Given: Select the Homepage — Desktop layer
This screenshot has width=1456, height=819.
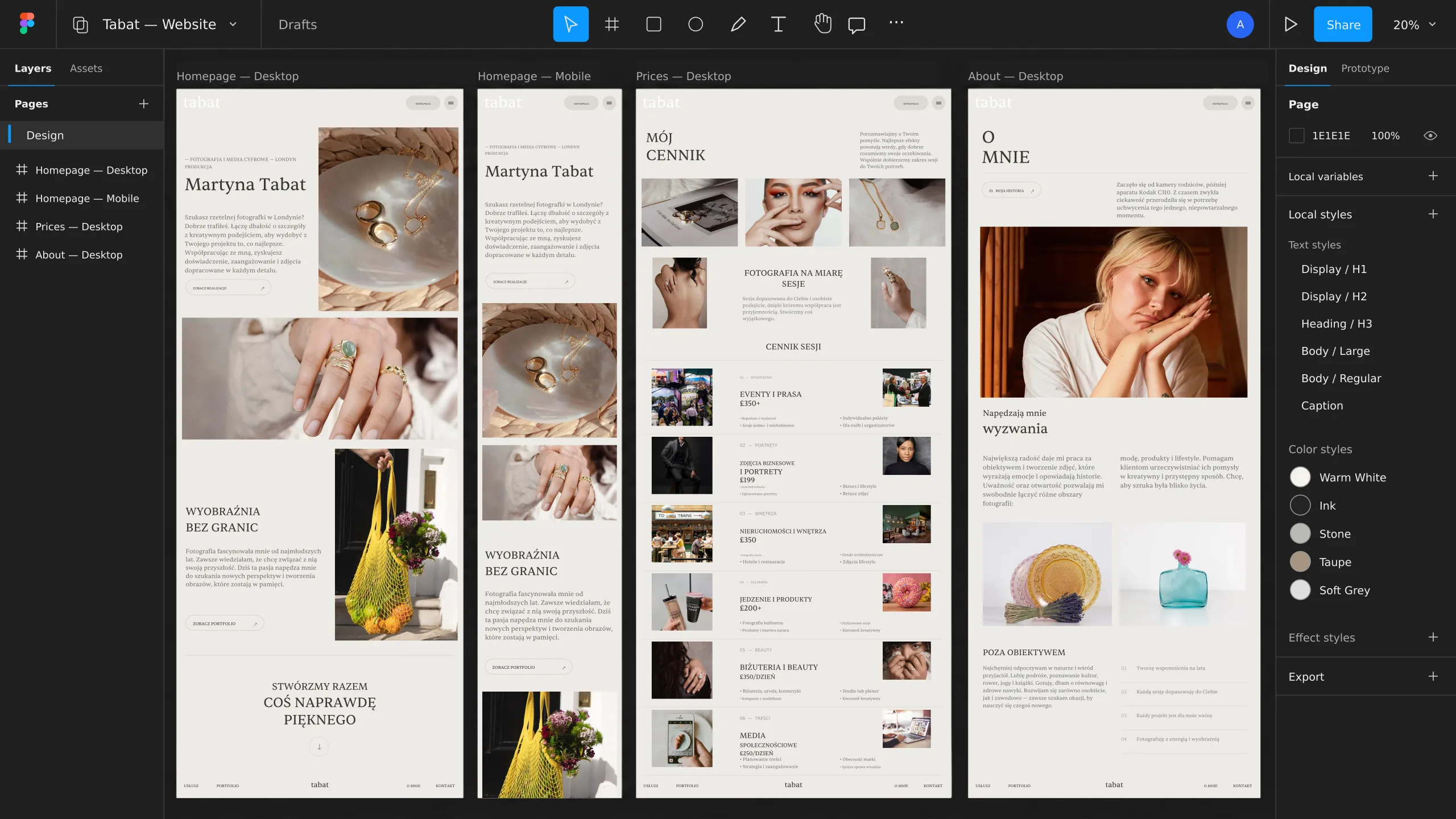Looking at the screenshot, I should point(82,170).
